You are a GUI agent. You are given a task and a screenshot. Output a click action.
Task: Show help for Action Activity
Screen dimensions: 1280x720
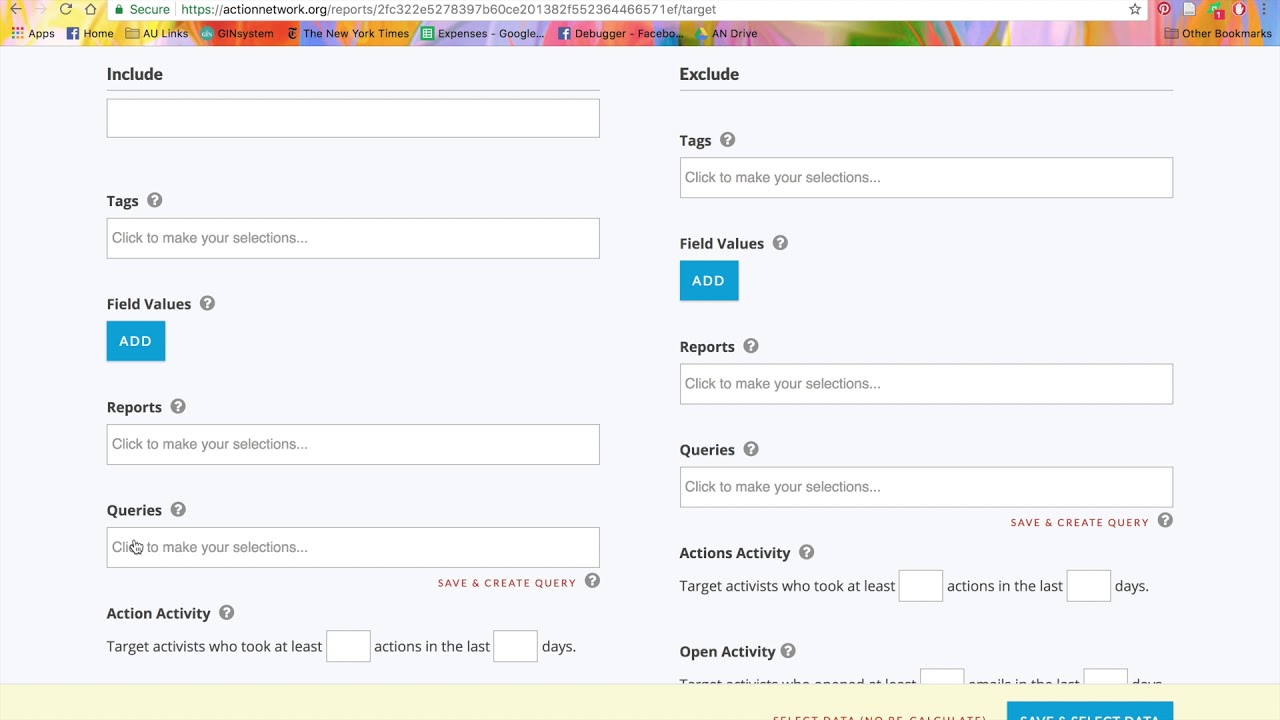(226, 612)
